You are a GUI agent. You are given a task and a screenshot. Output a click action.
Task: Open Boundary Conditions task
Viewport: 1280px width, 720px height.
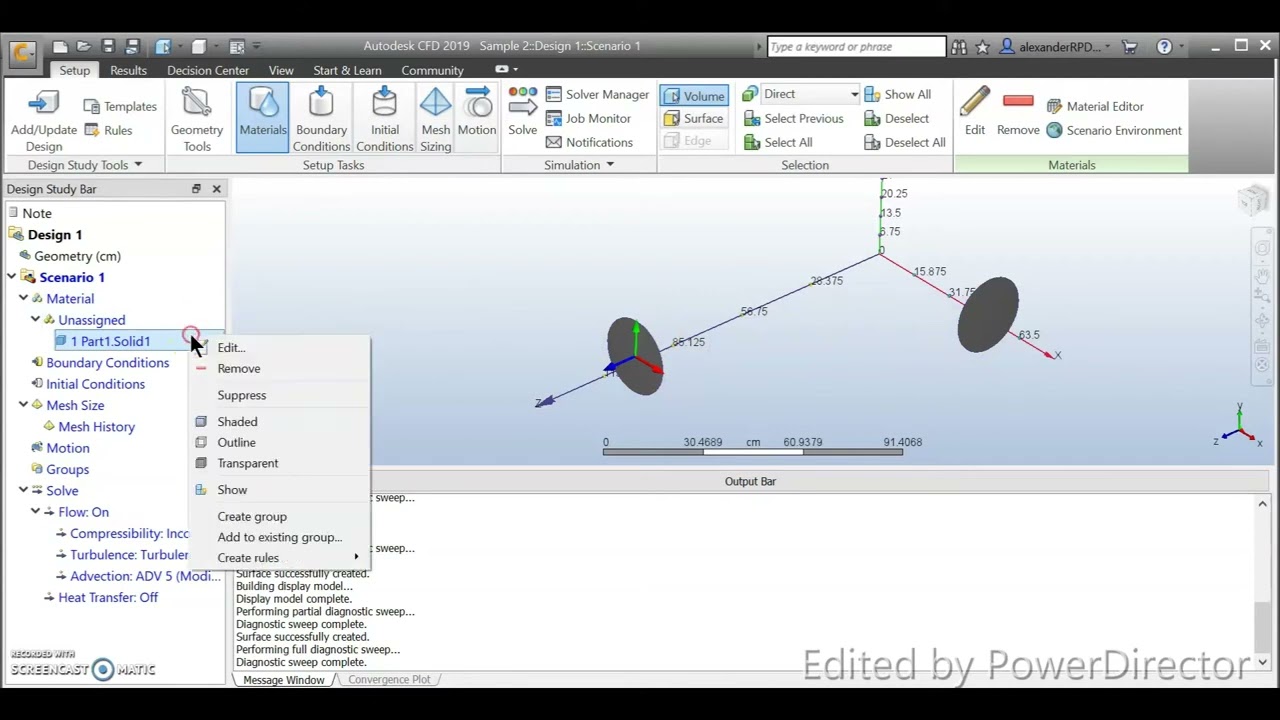[321, 120]
